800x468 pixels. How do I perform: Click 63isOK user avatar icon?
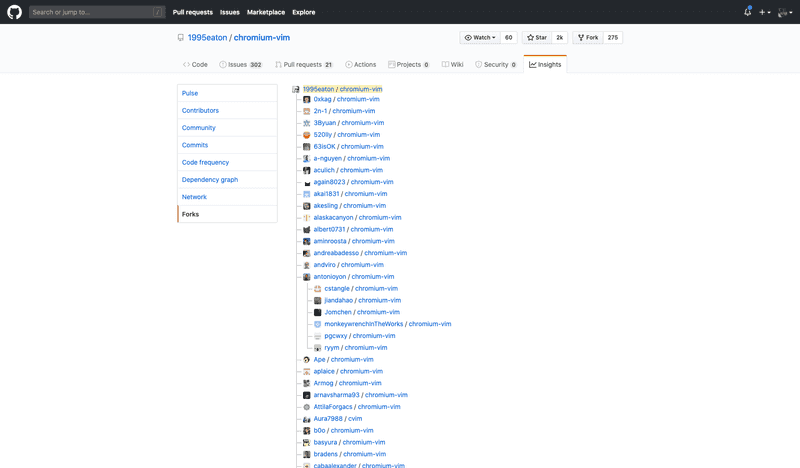307,146
